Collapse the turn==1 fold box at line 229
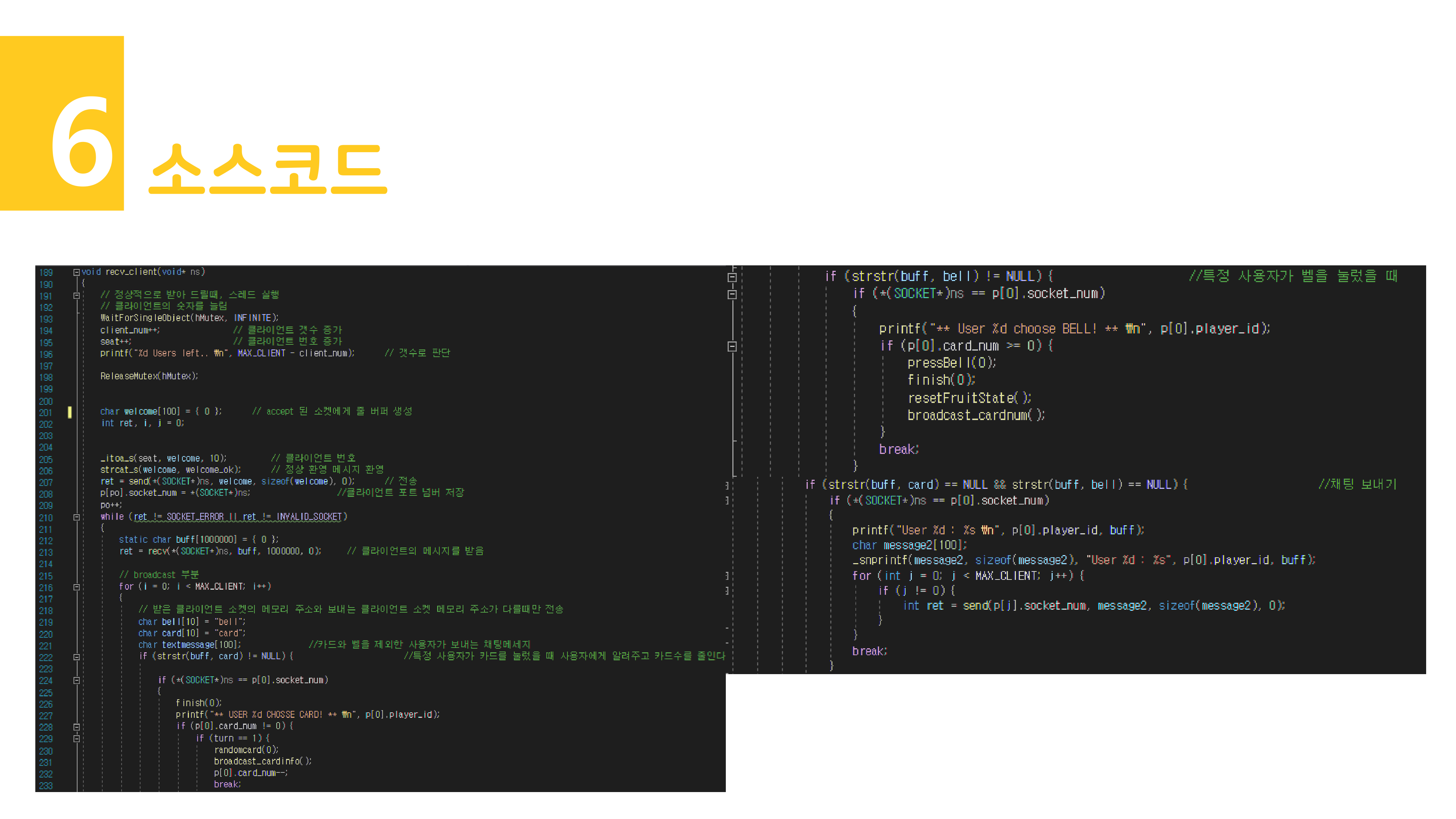The image size is (1456, 819). pyautogui.click(x=76, y=739)
